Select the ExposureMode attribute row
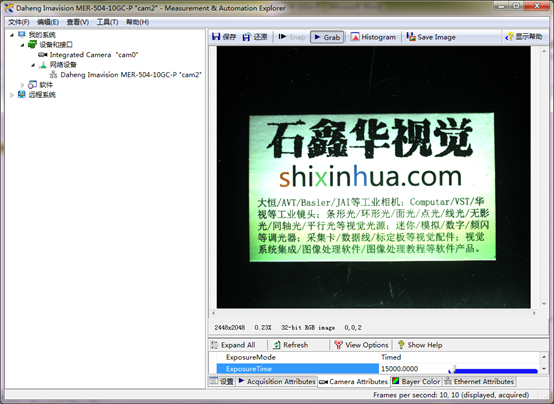This screenshot has height=404, width=554. (x=377, y=357)
